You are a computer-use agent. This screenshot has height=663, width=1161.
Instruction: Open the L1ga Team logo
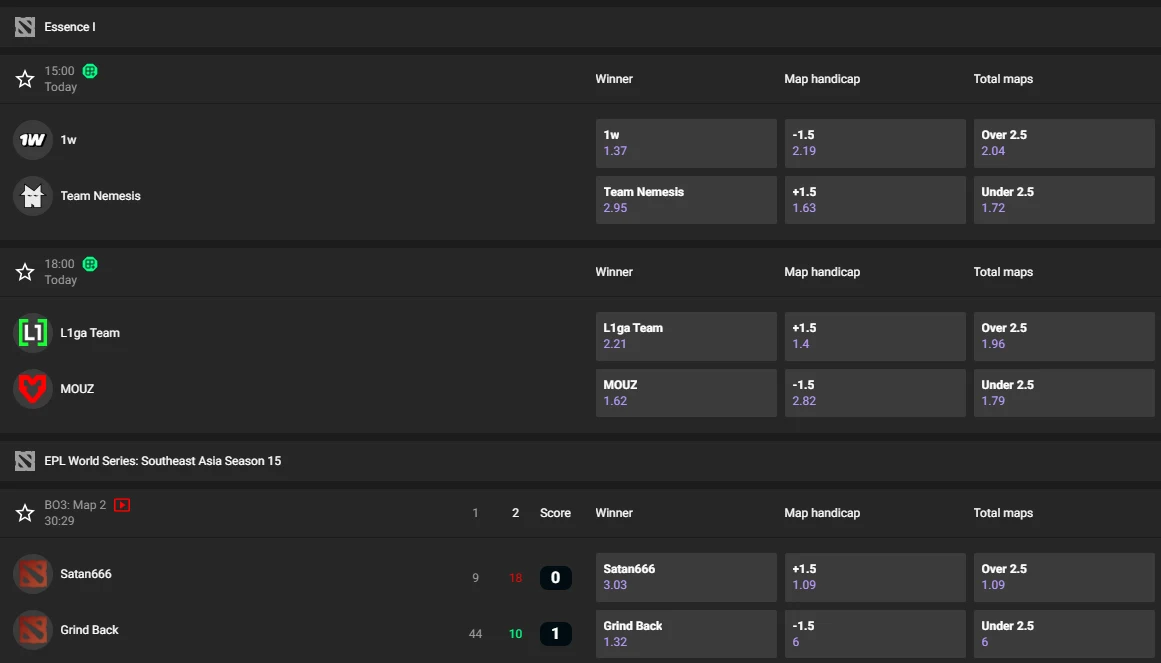[x=33, y=333]
